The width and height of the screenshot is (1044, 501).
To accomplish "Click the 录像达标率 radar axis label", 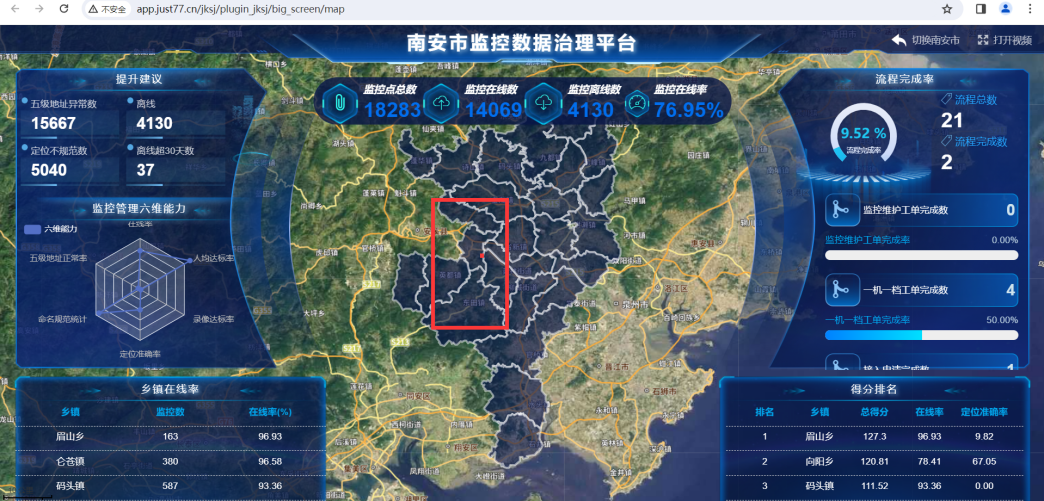I will 214,319.
